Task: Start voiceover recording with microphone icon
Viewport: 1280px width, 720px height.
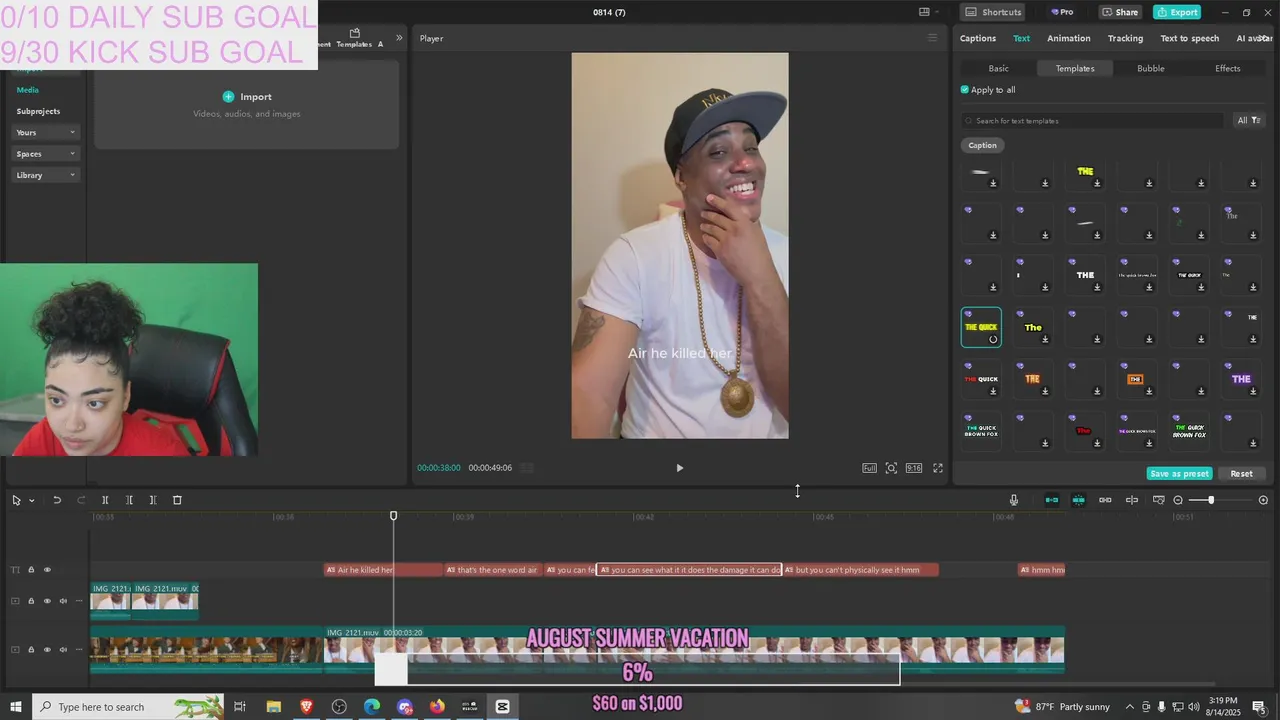Action: click(1013, 500)
